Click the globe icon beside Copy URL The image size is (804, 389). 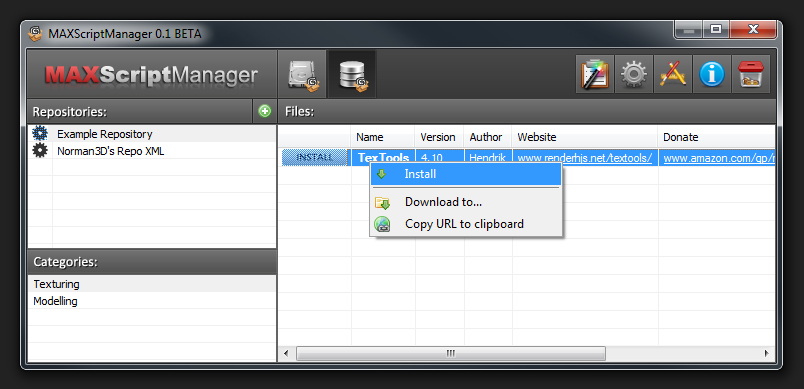point(382,224)
